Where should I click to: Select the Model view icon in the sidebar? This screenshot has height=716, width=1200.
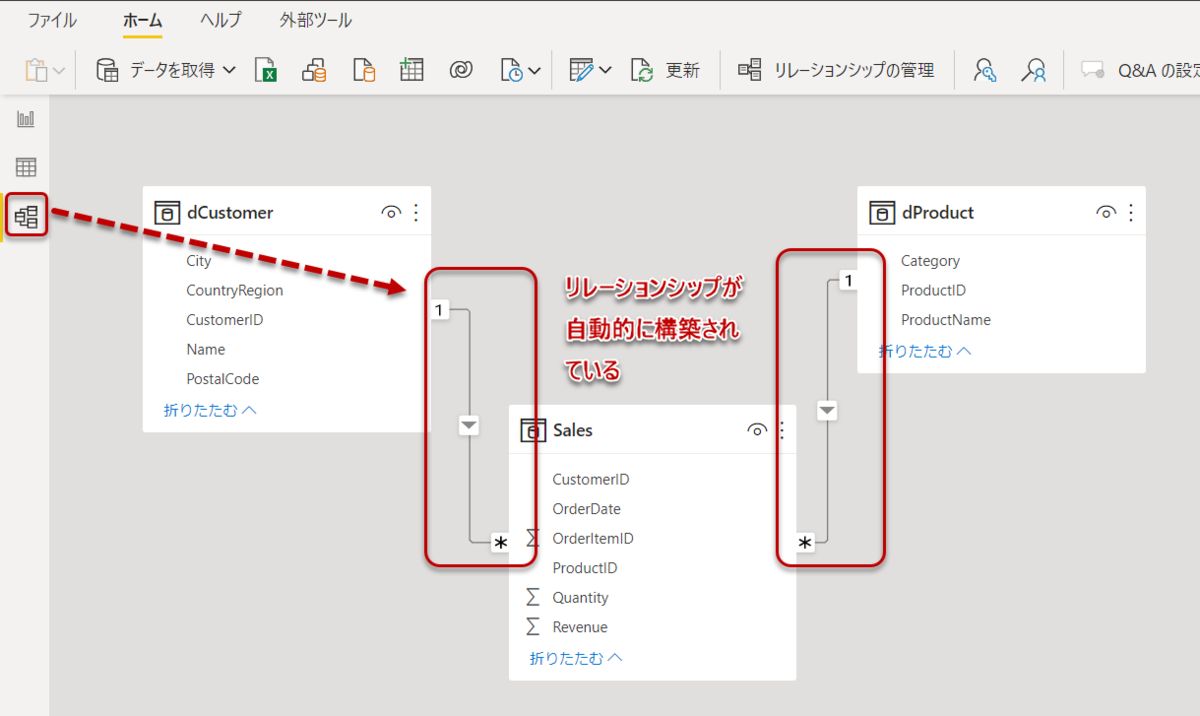(25, 214)
